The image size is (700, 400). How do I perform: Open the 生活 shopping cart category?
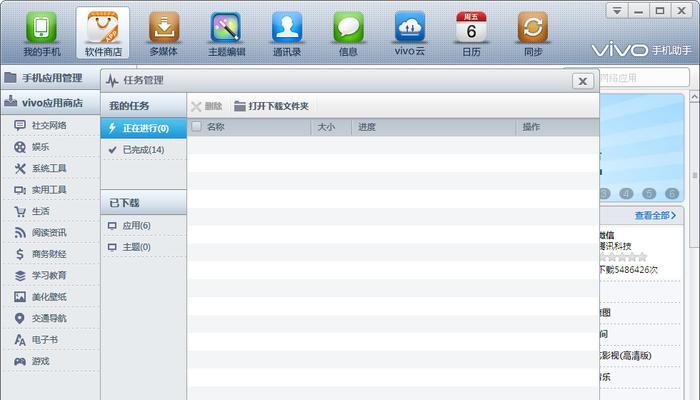click(x=50, y=211)
